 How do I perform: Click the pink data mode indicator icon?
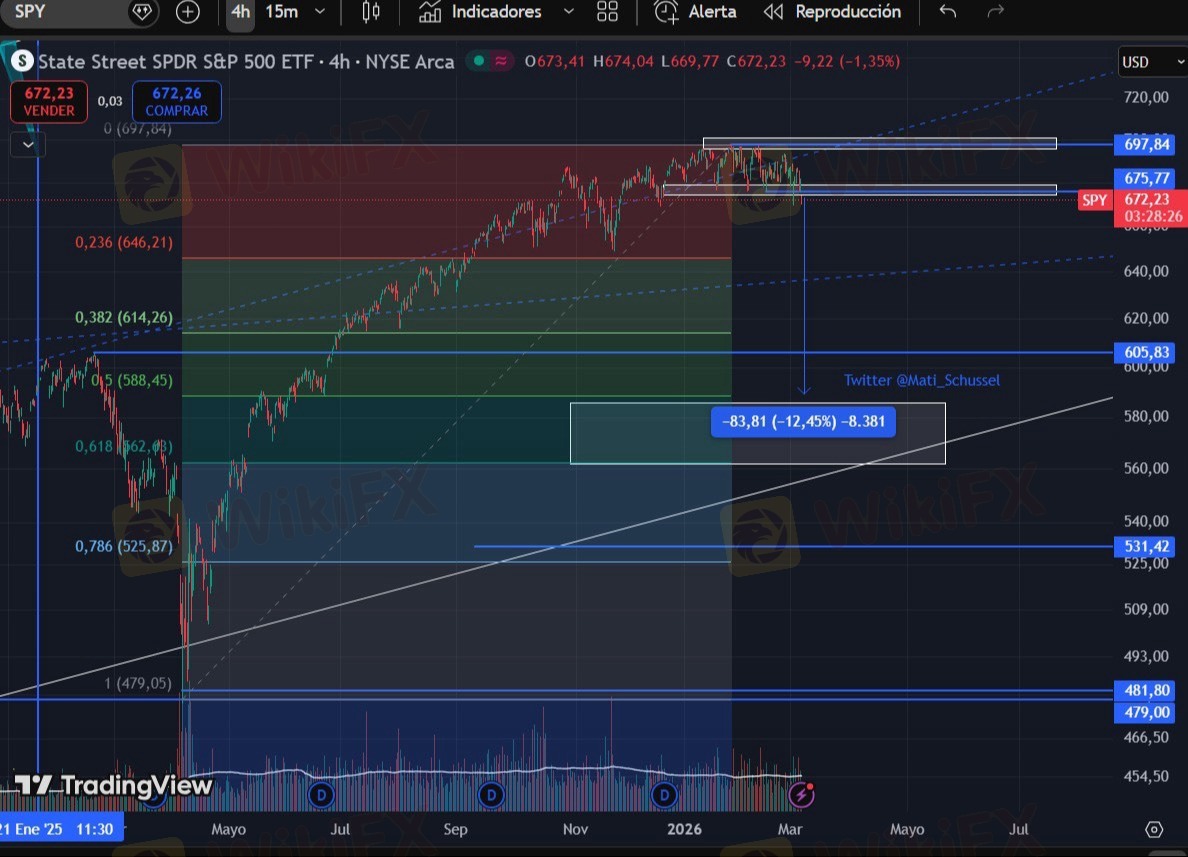501,61
